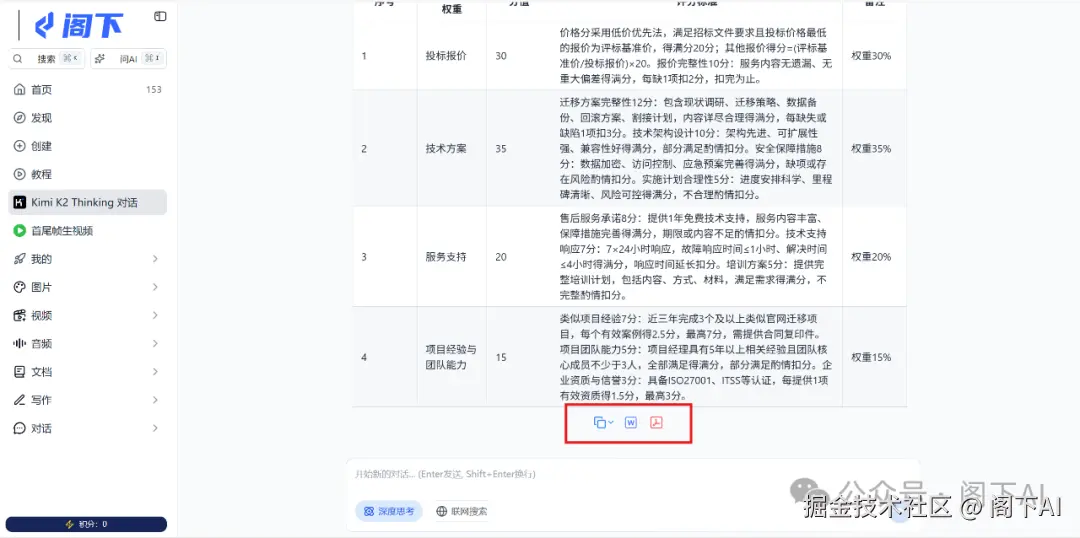Go to 首页 in sidebar

pos(87,90)
